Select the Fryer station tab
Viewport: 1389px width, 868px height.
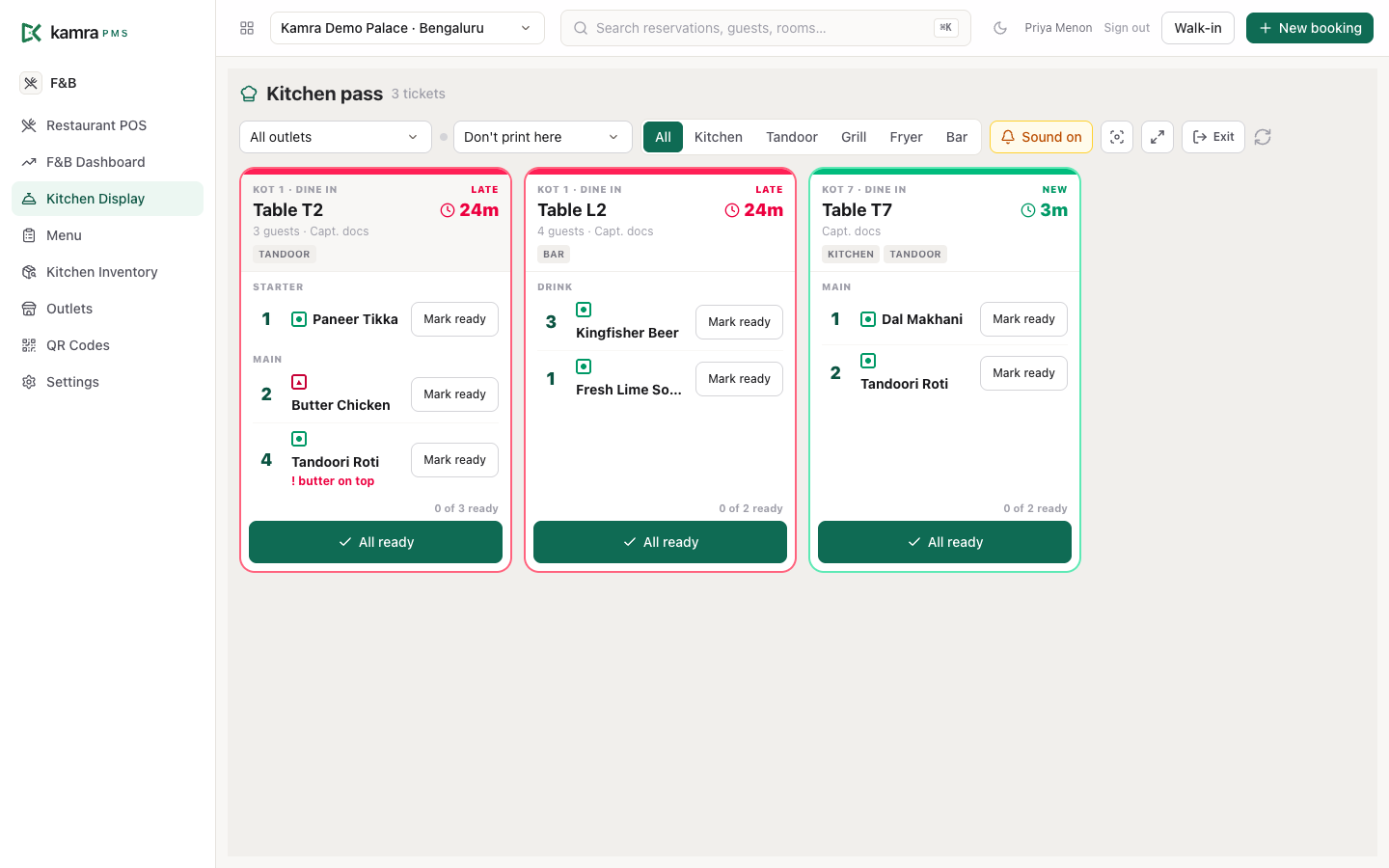tap(907, 137)
